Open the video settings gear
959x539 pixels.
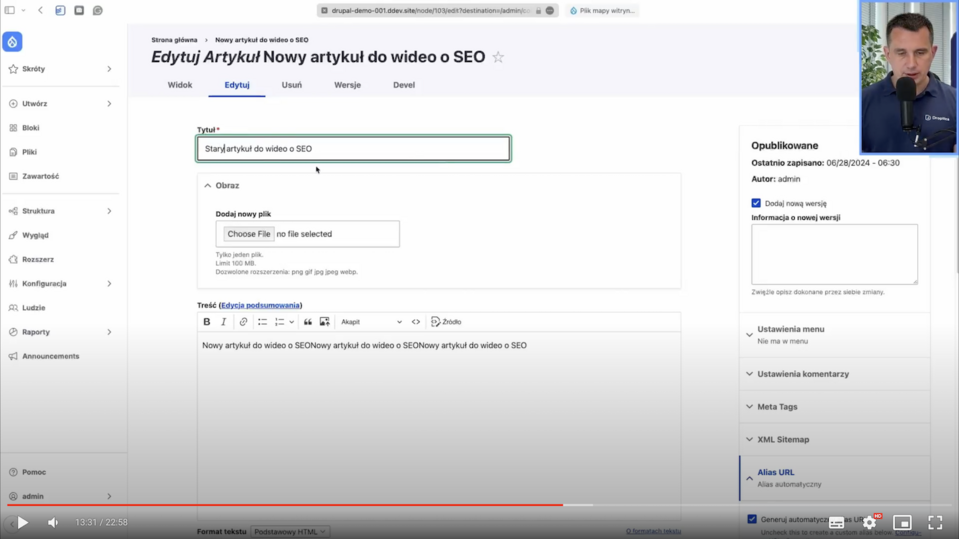[x=870, y=522]
